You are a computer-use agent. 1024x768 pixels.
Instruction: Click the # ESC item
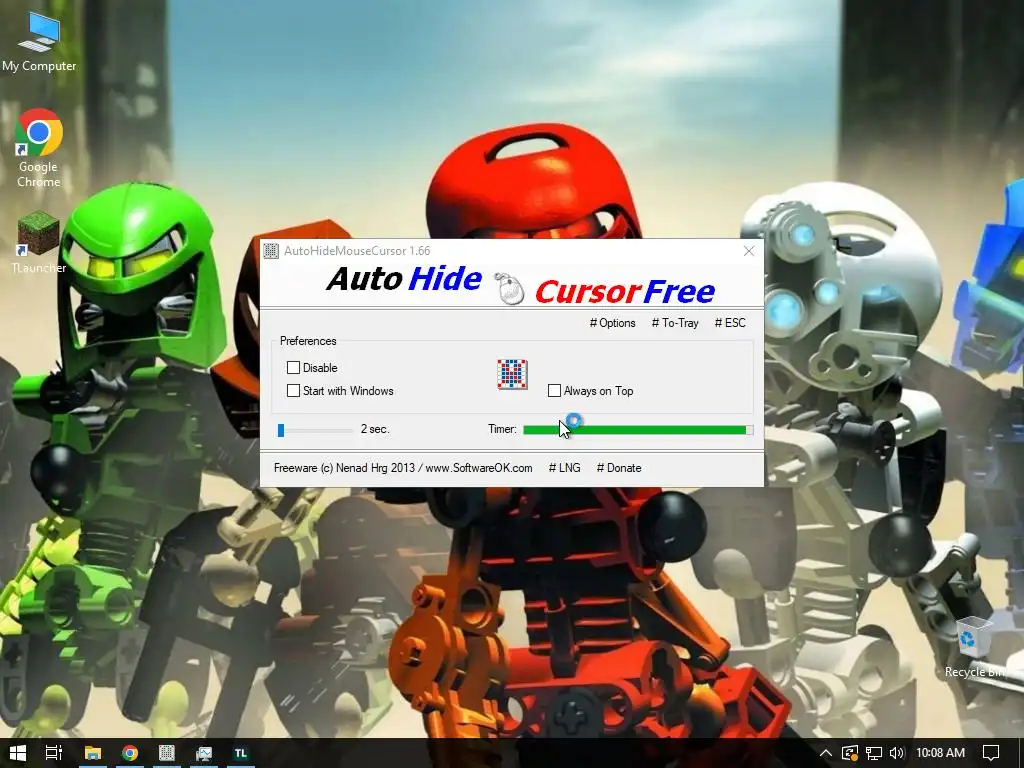(x=730, y=323)
